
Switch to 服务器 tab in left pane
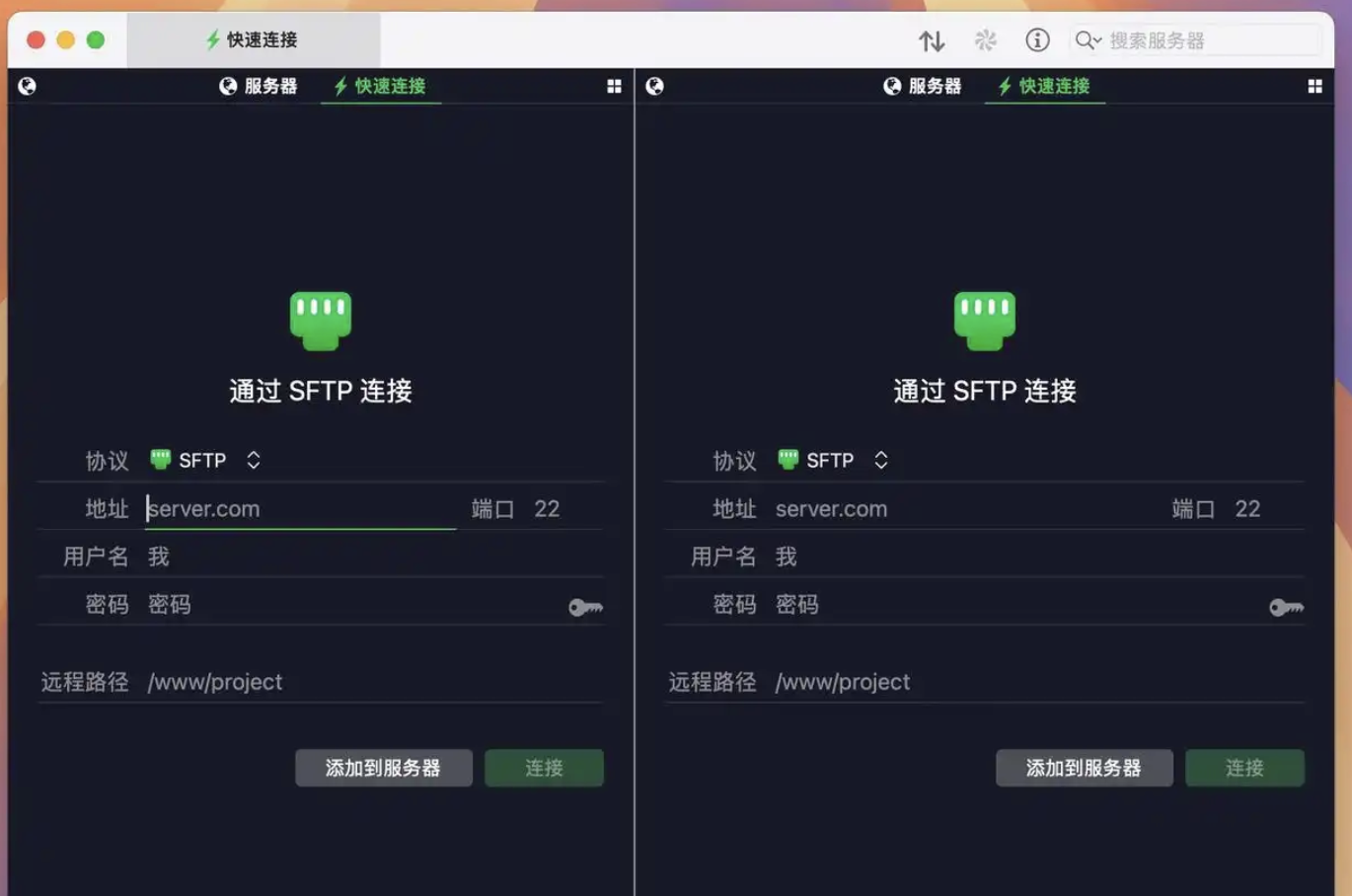259,87
